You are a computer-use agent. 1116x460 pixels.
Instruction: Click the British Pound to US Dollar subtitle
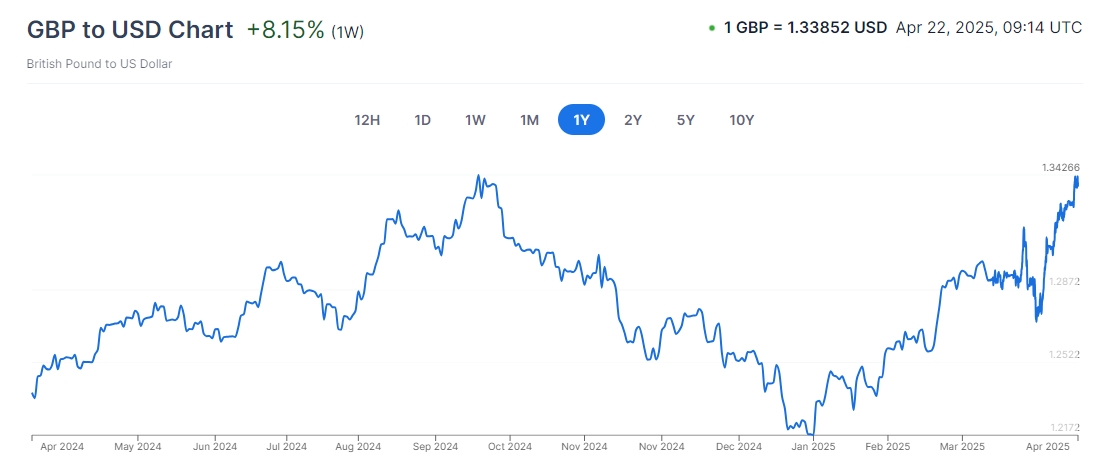(100, 64)
